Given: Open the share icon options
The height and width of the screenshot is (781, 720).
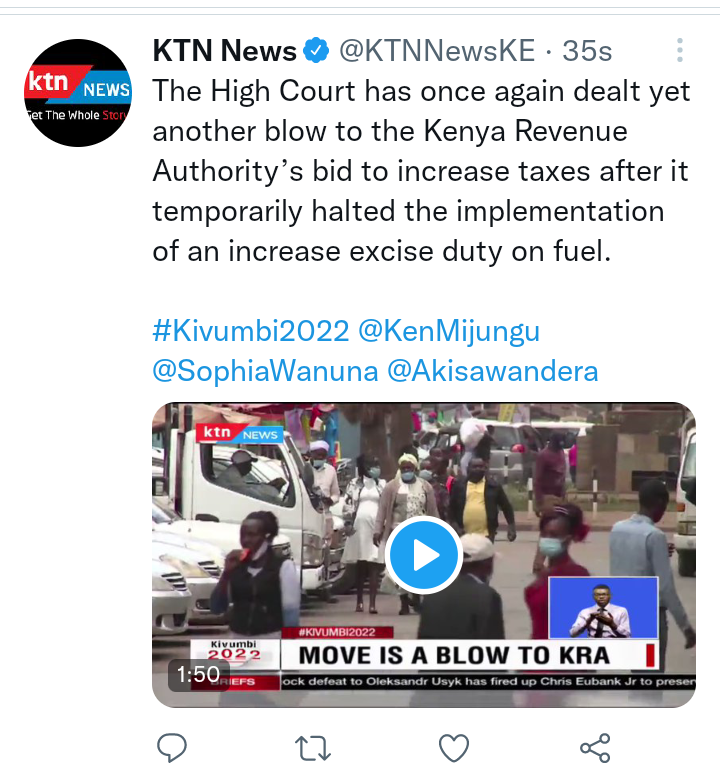Looking at the screenshot, I should [595, 748].
